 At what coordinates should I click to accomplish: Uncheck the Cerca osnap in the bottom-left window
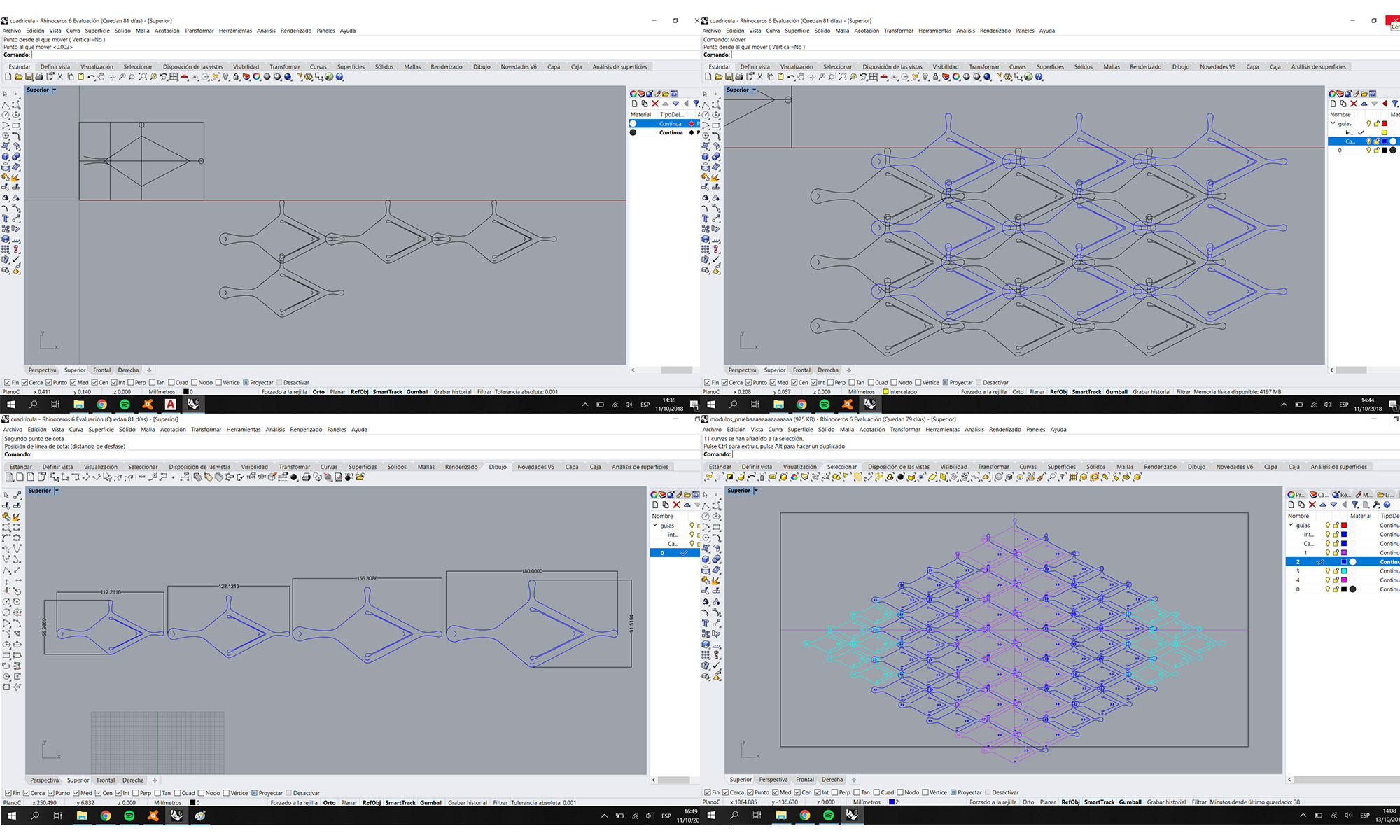[x=27, y=793]
